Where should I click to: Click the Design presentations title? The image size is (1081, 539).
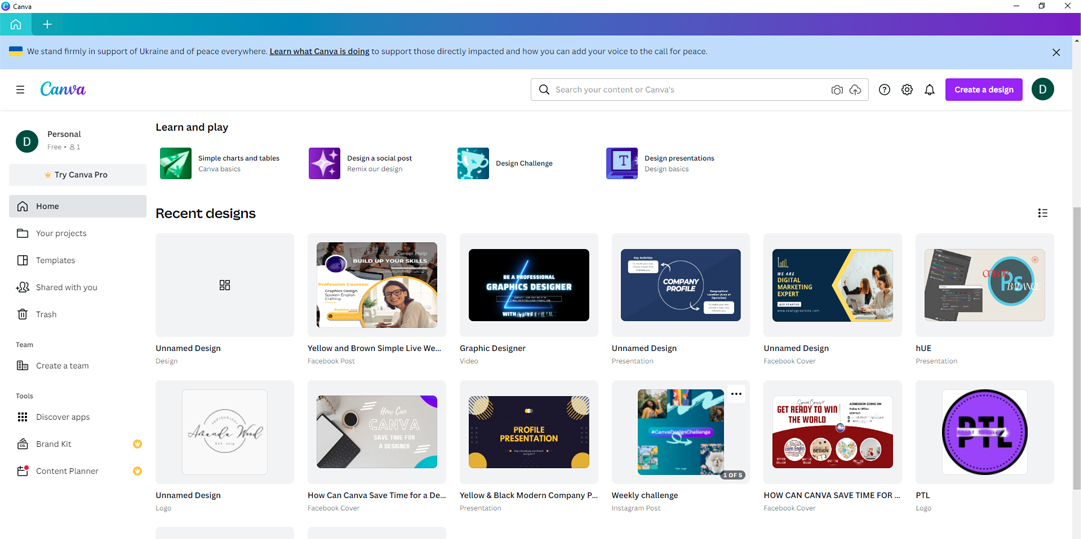tap(679, 158)
